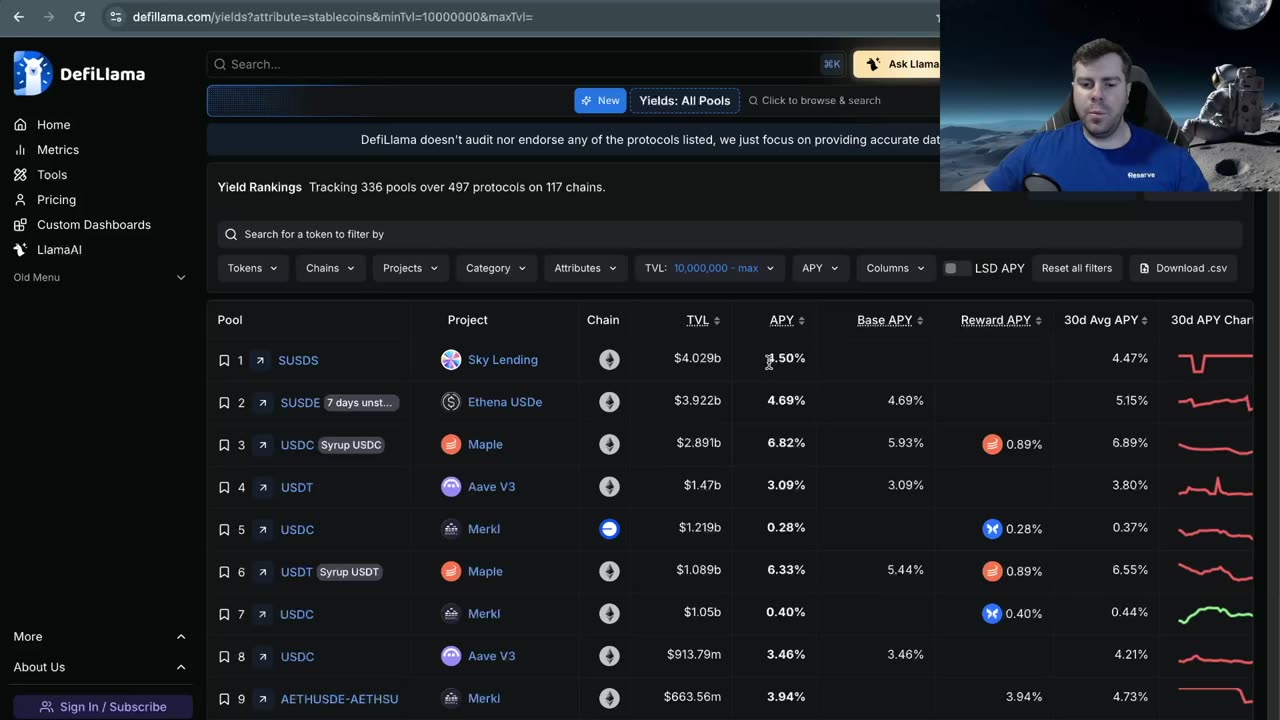Open the Category dropdown filter
1280x720 pixels.
pos(496,268)
